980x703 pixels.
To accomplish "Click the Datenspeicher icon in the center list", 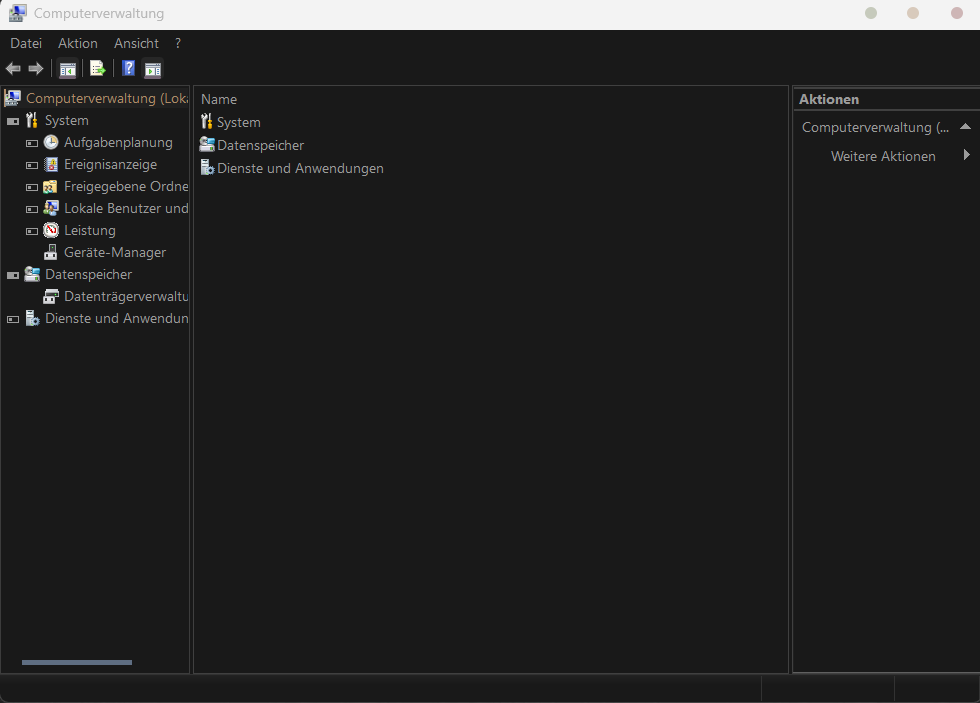I will click(x=207, y=145).
